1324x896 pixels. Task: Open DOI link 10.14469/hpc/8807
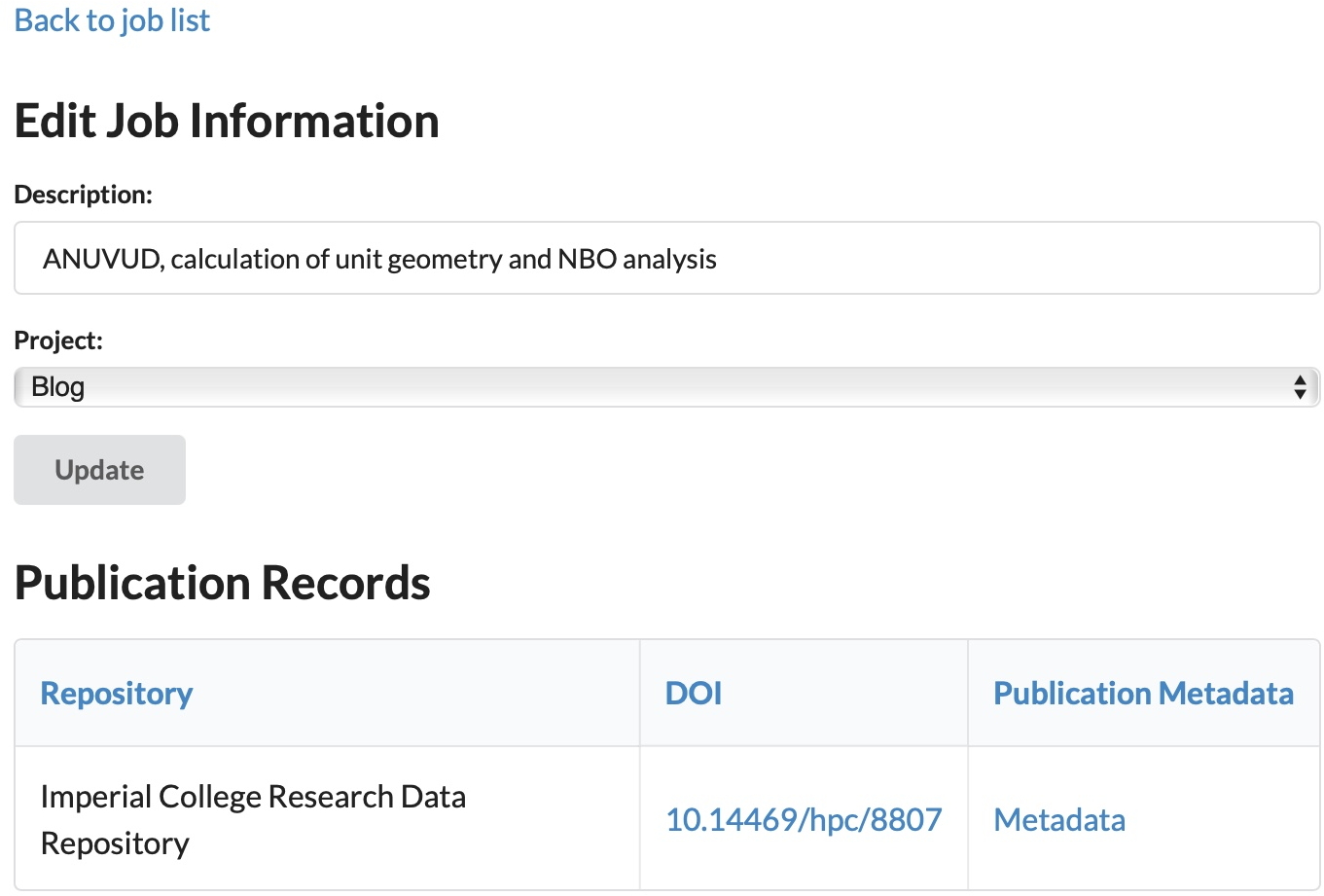(803, 820)
